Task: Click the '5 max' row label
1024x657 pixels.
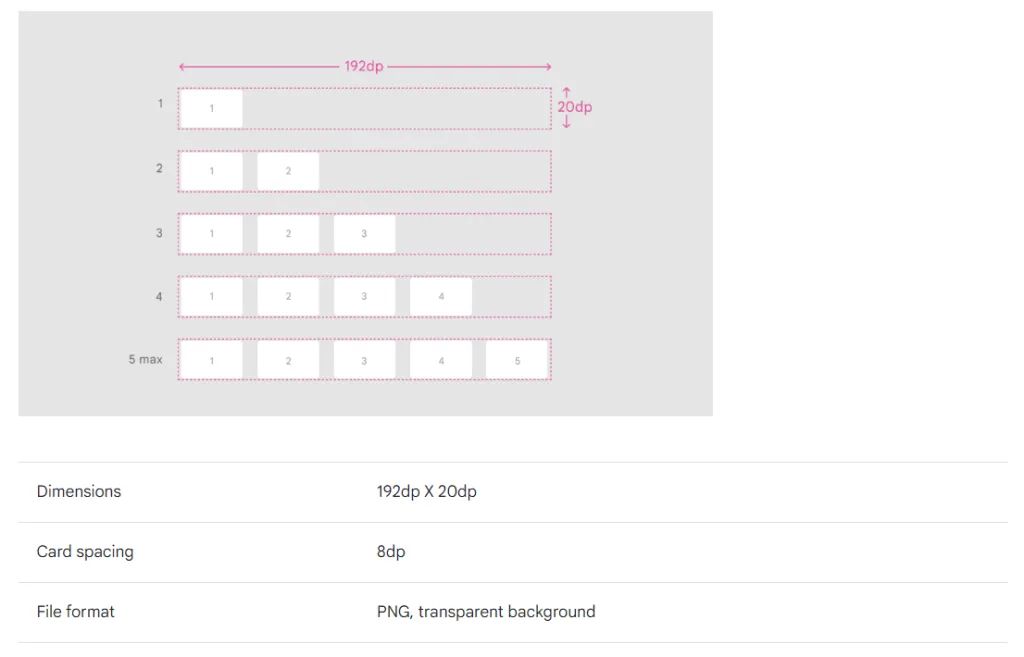Action: point(145,359)
